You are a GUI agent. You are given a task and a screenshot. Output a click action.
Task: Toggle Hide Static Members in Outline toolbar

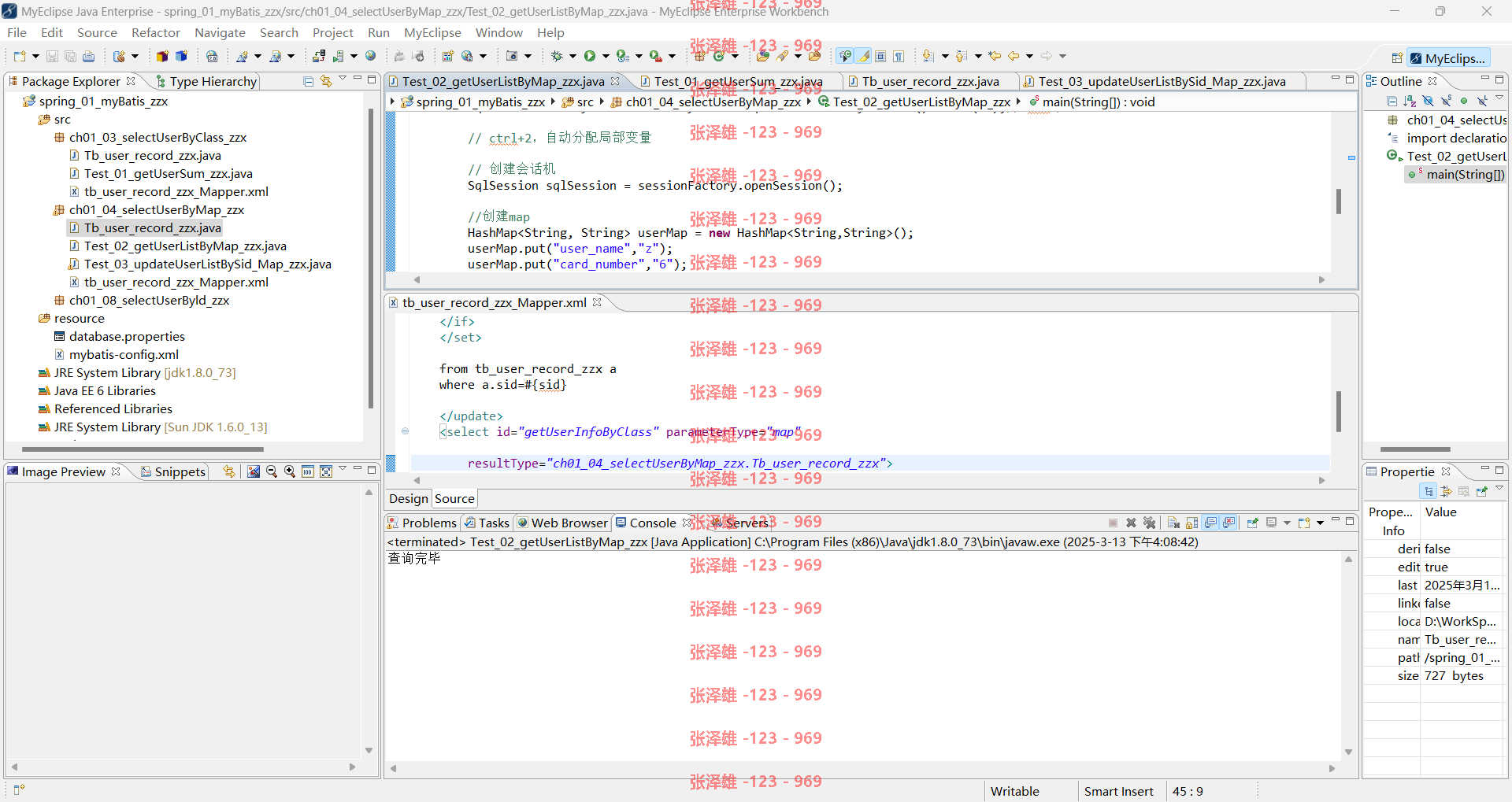click(1446, 101)
